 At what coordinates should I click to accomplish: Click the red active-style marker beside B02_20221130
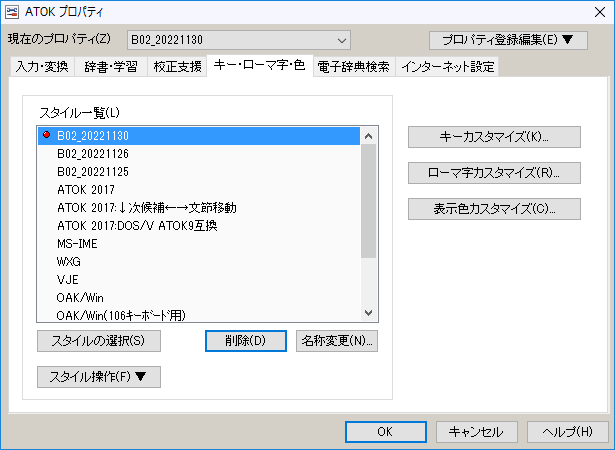47,135
